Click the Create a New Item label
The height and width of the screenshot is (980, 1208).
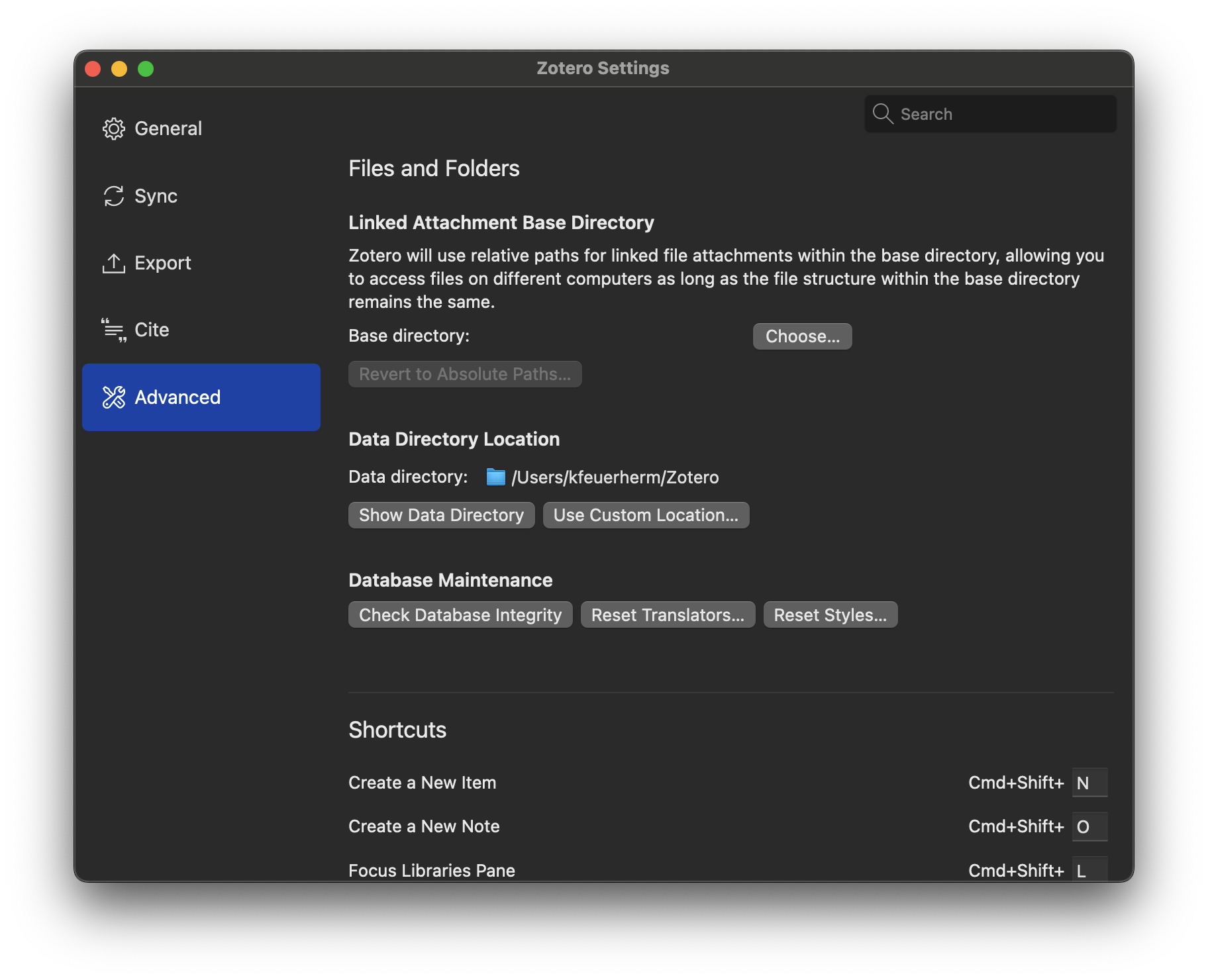pos(423,783)
